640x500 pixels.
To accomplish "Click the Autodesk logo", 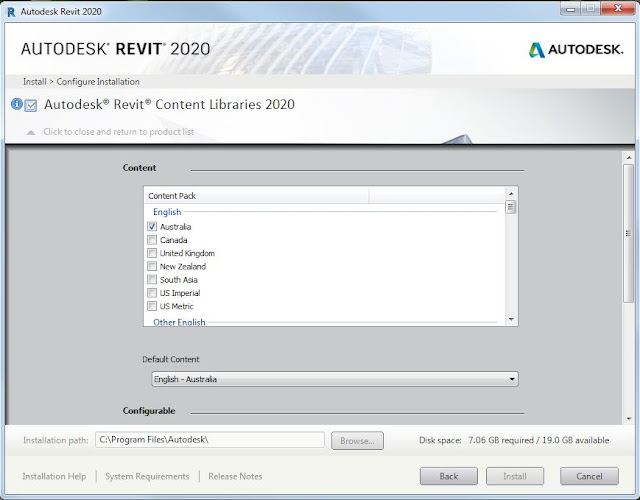I will pos(576,50).
